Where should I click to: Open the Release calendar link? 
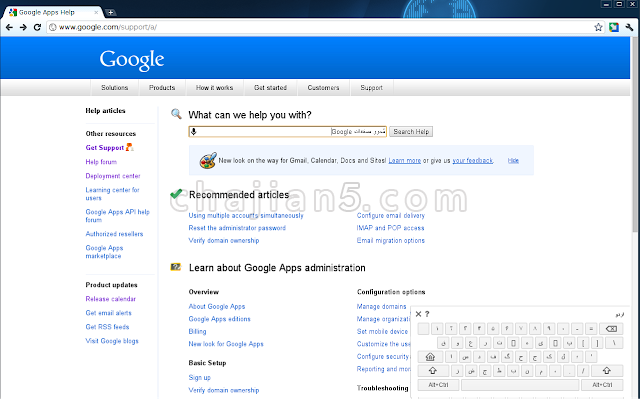(111, 299)
